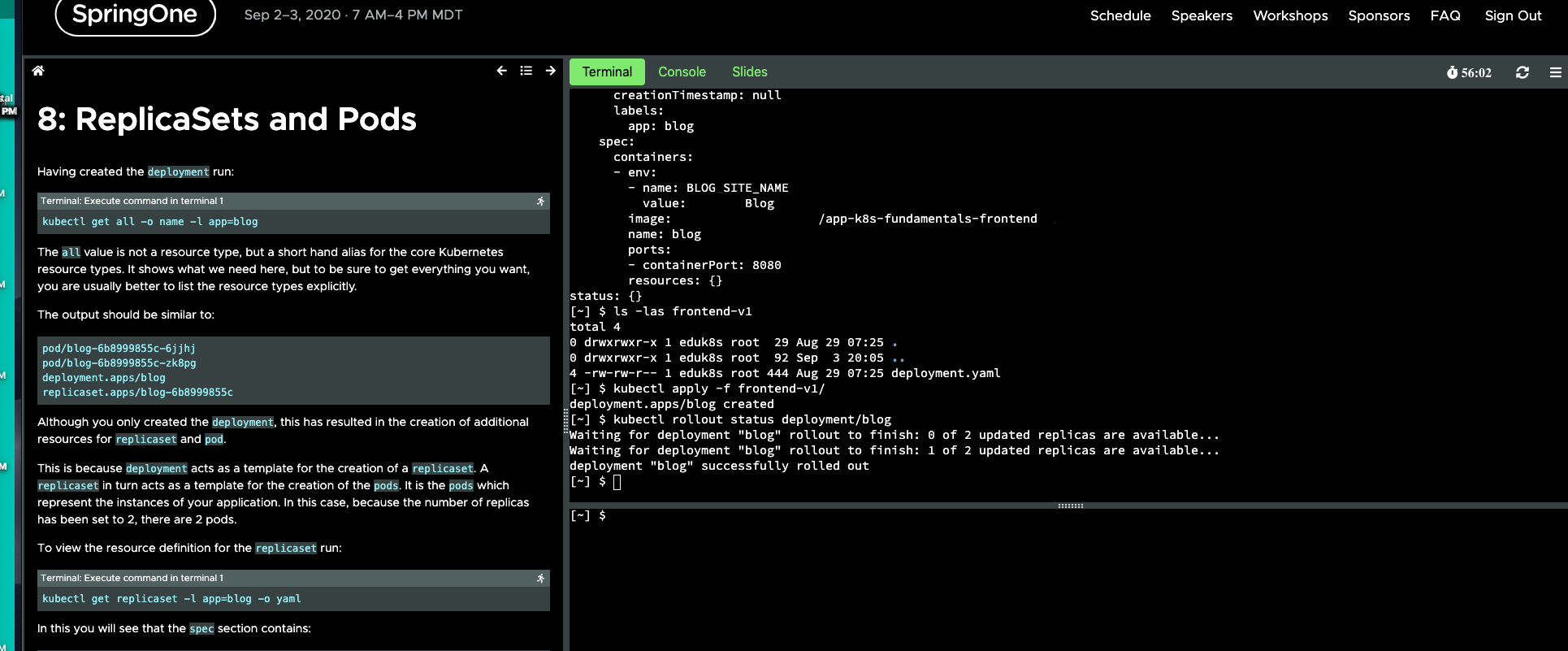Viewport: 1568px width, 651px height.
Task: Click the countdown timer showing 56:02
Action: coord(1469,72)
